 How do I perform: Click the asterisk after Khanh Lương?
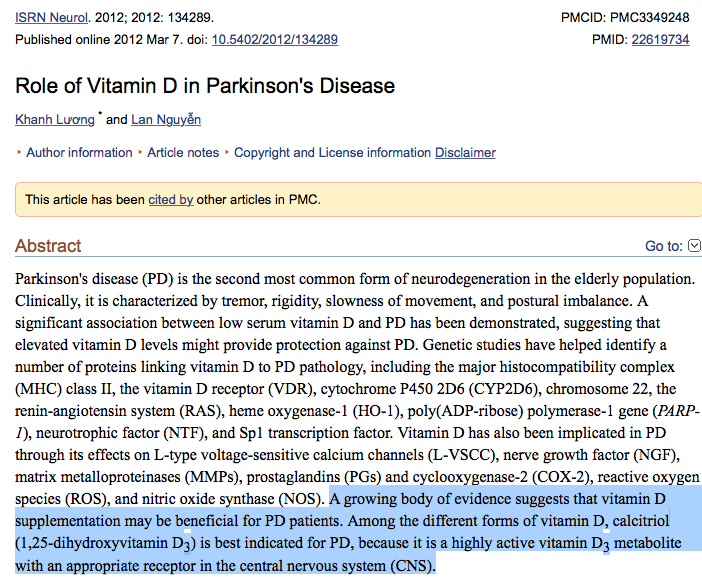click(x=100, y=116)
